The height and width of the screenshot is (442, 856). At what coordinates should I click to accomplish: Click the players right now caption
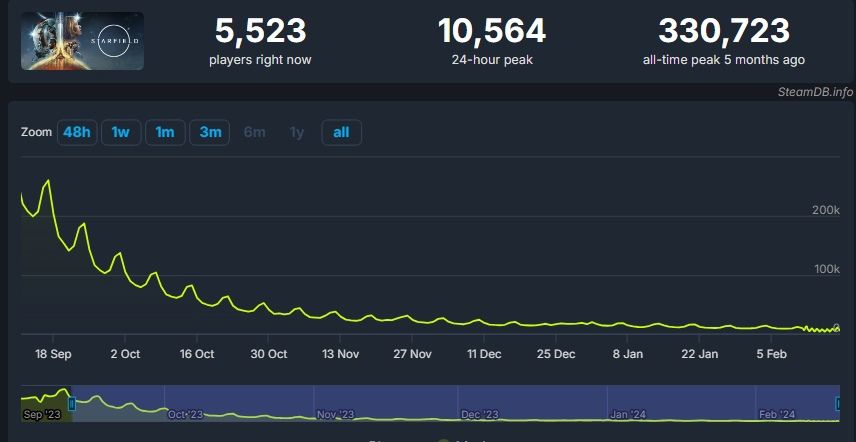coord(260,59)
